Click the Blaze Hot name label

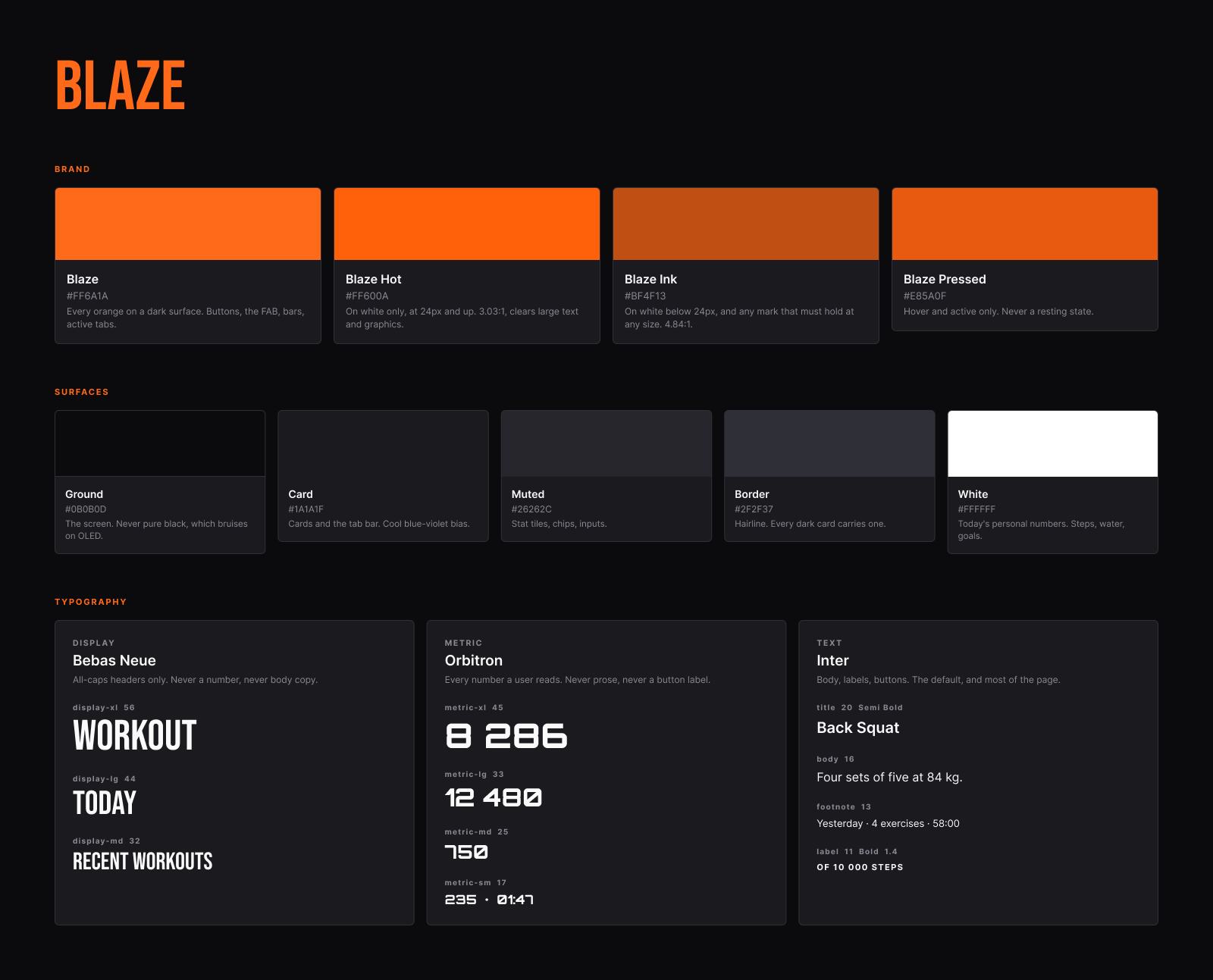(373, 280)
